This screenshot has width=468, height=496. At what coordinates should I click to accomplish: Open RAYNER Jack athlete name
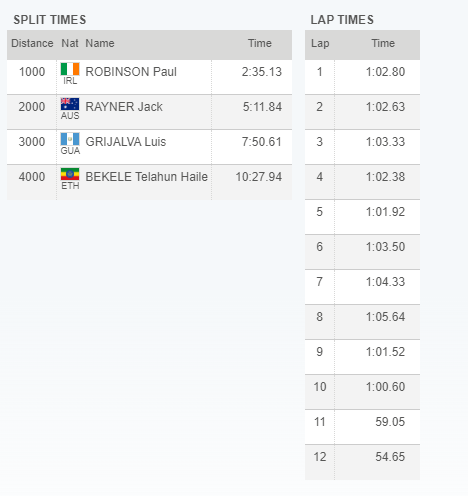[x=124, y=107]
